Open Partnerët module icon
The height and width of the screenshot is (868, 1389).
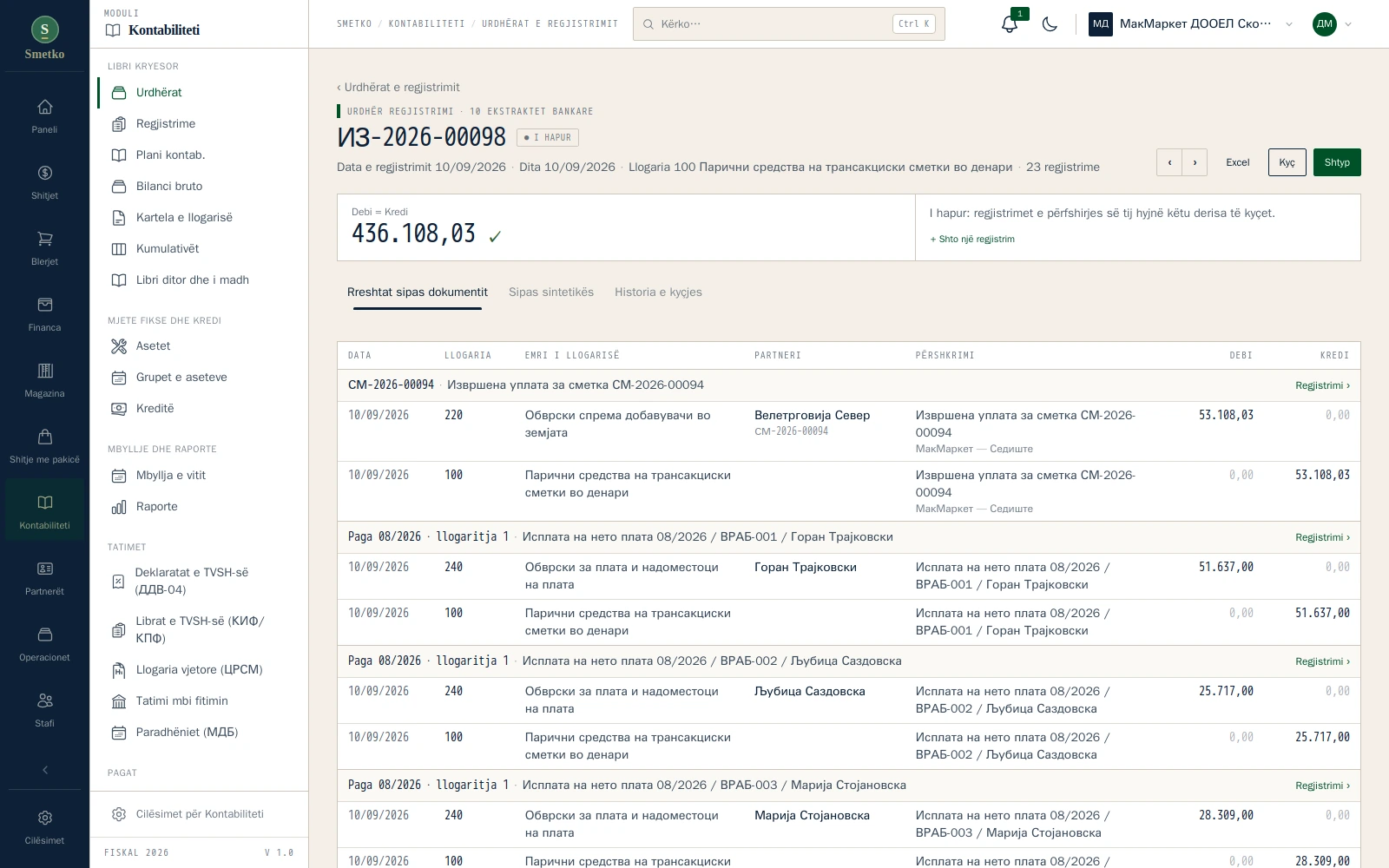pyautogui.click(x=44, y=578)
